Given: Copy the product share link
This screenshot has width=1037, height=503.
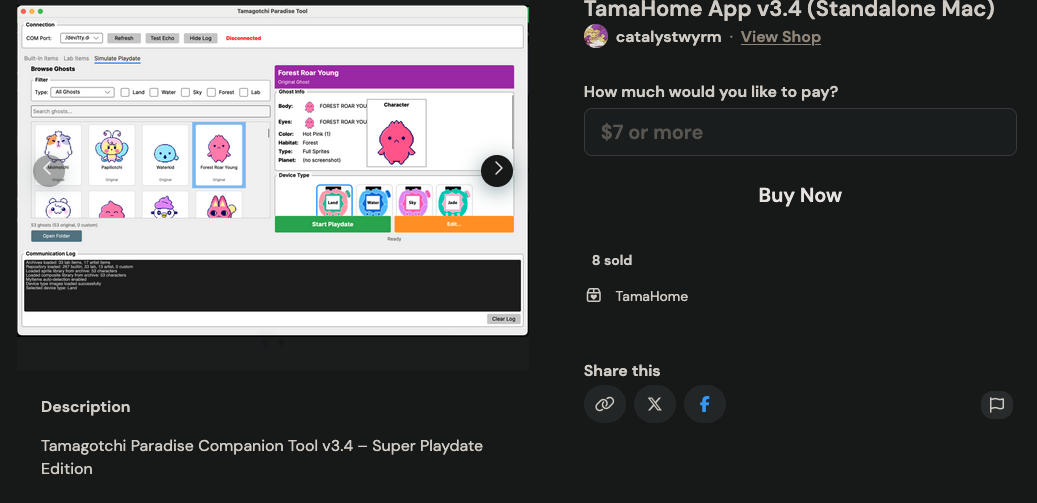Looking at the screenshot, I should click(x=605, y=404).
